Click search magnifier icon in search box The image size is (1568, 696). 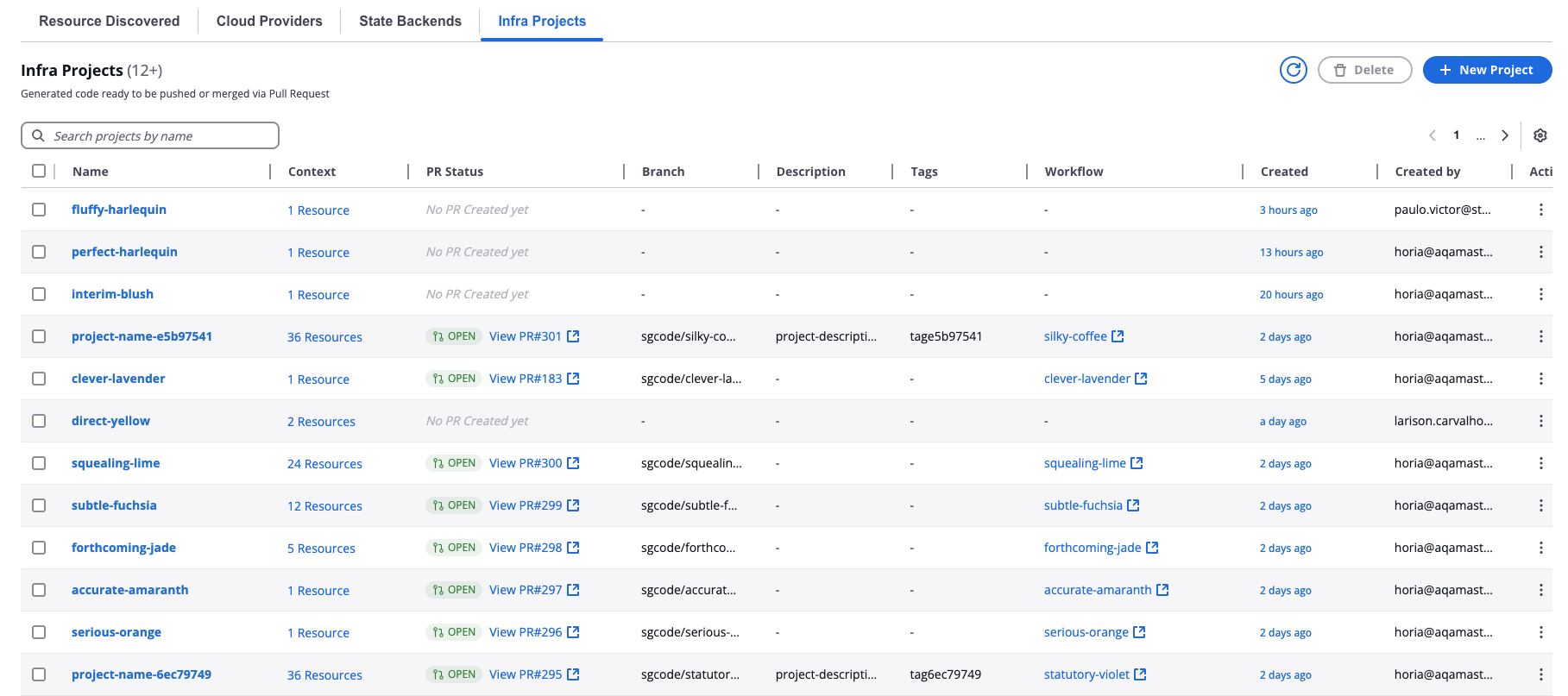coord(38,135)
